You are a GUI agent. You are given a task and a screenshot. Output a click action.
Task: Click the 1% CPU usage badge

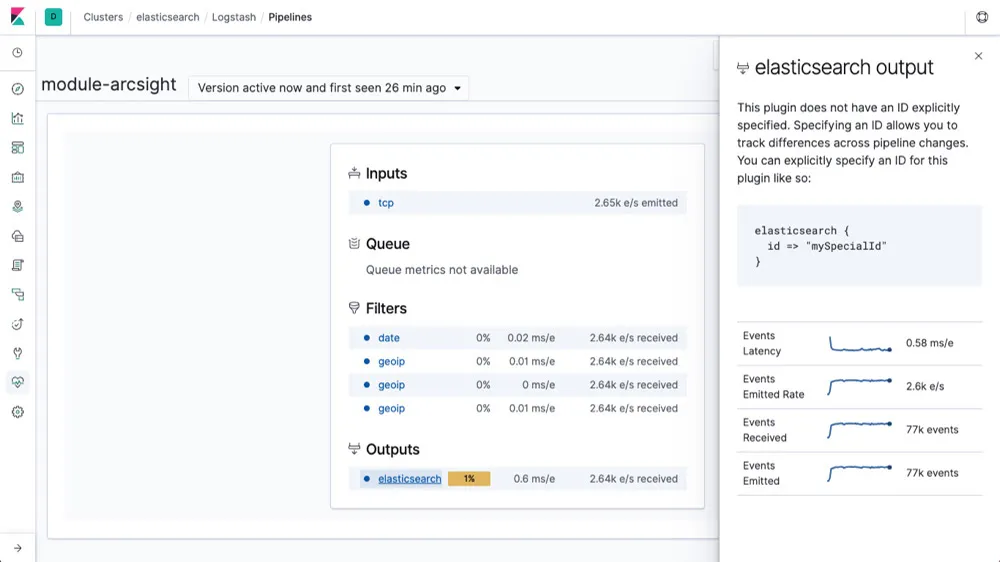point(469,479)
